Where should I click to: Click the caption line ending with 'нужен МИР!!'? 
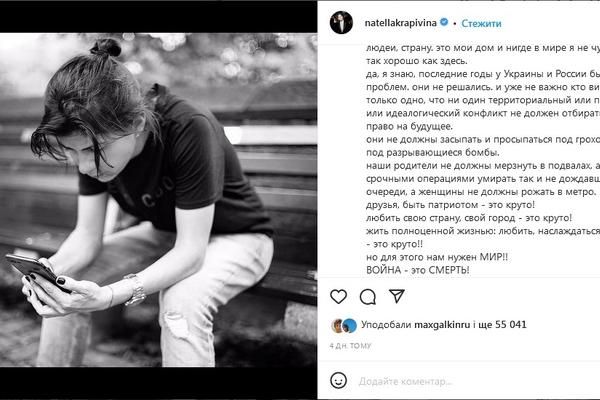pyautogui.click(x=437, y=257)
